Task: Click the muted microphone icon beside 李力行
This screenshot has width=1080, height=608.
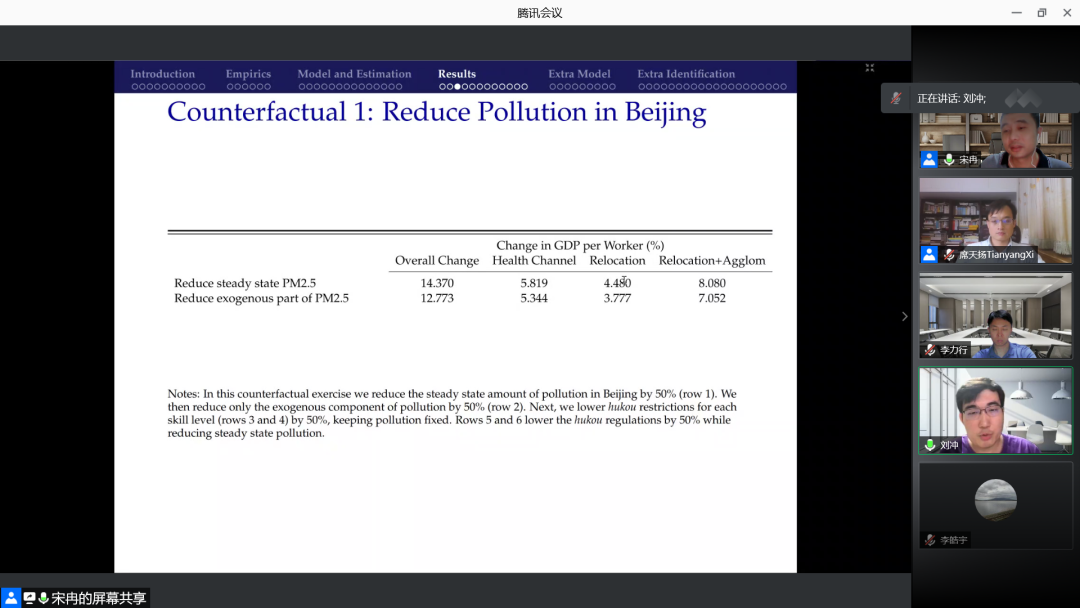Action: pos(930,350)
